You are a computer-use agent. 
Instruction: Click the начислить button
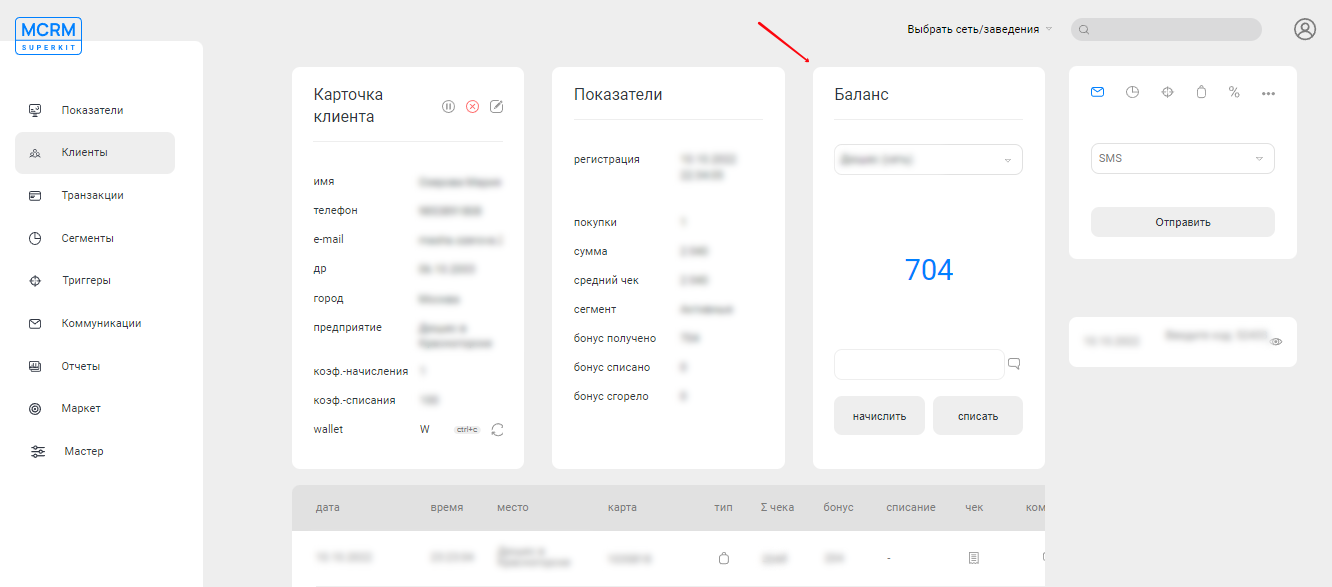pyautogui.click(x=879, y=416)
